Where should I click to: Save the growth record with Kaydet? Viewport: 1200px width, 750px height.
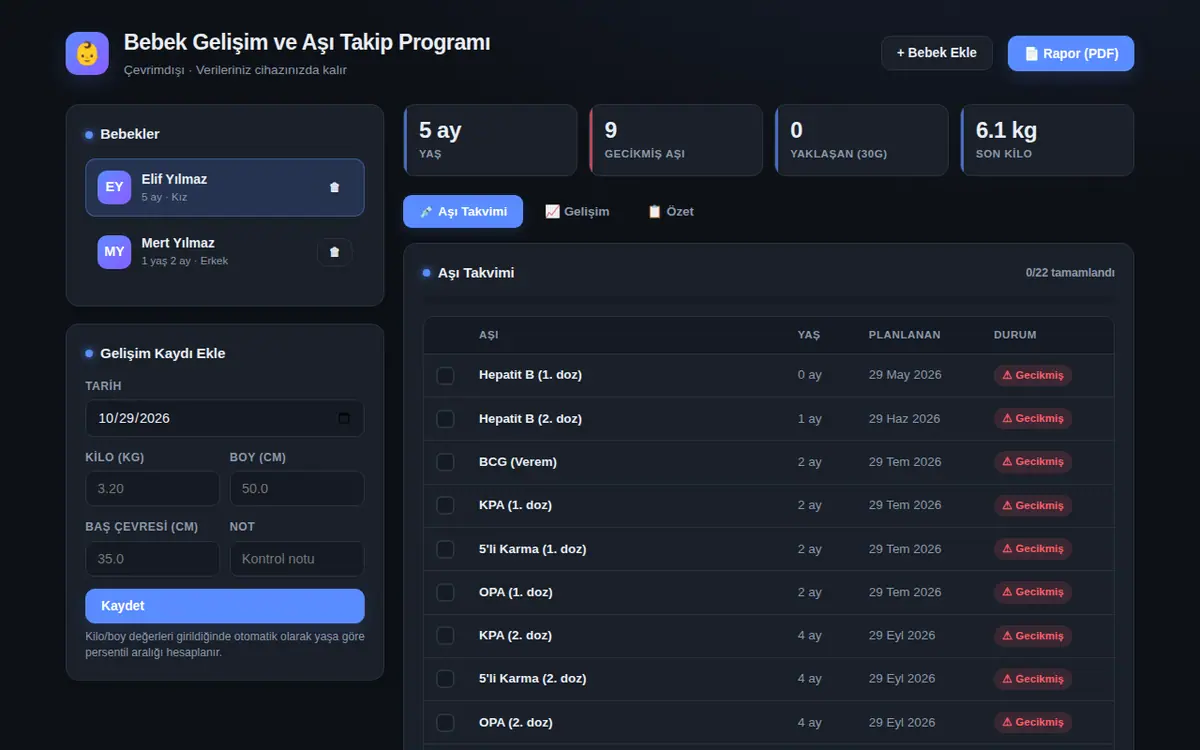[225, 606]
